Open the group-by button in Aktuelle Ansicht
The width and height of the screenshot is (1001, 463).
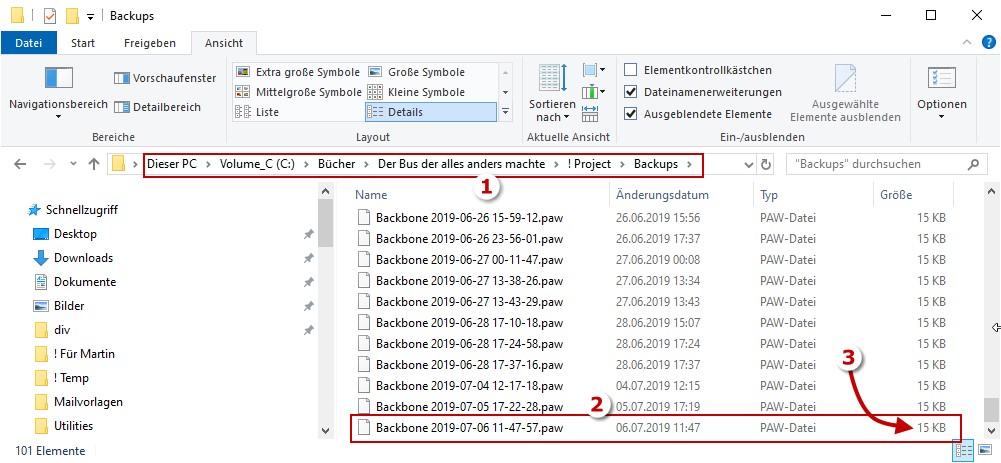pos(594,70)
